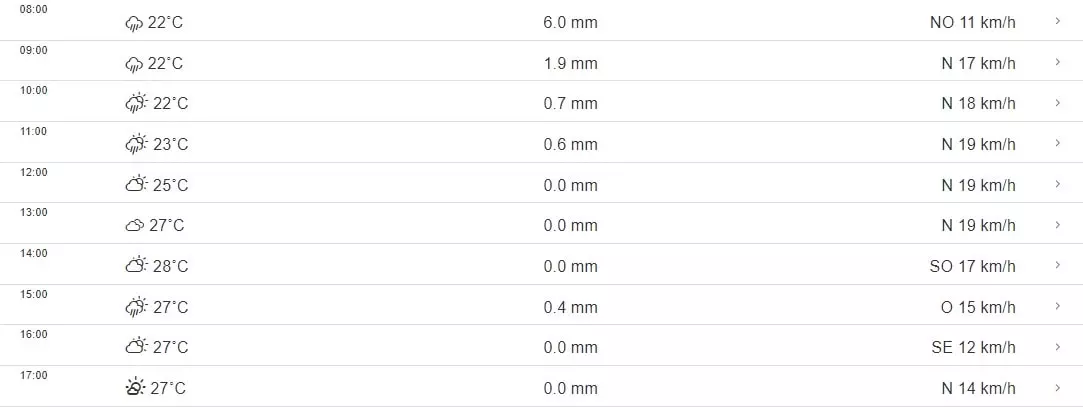Click the mostly sunny icon at 17:00
The width and height of the screenshot is (1083, 407).
click(135, 388)
